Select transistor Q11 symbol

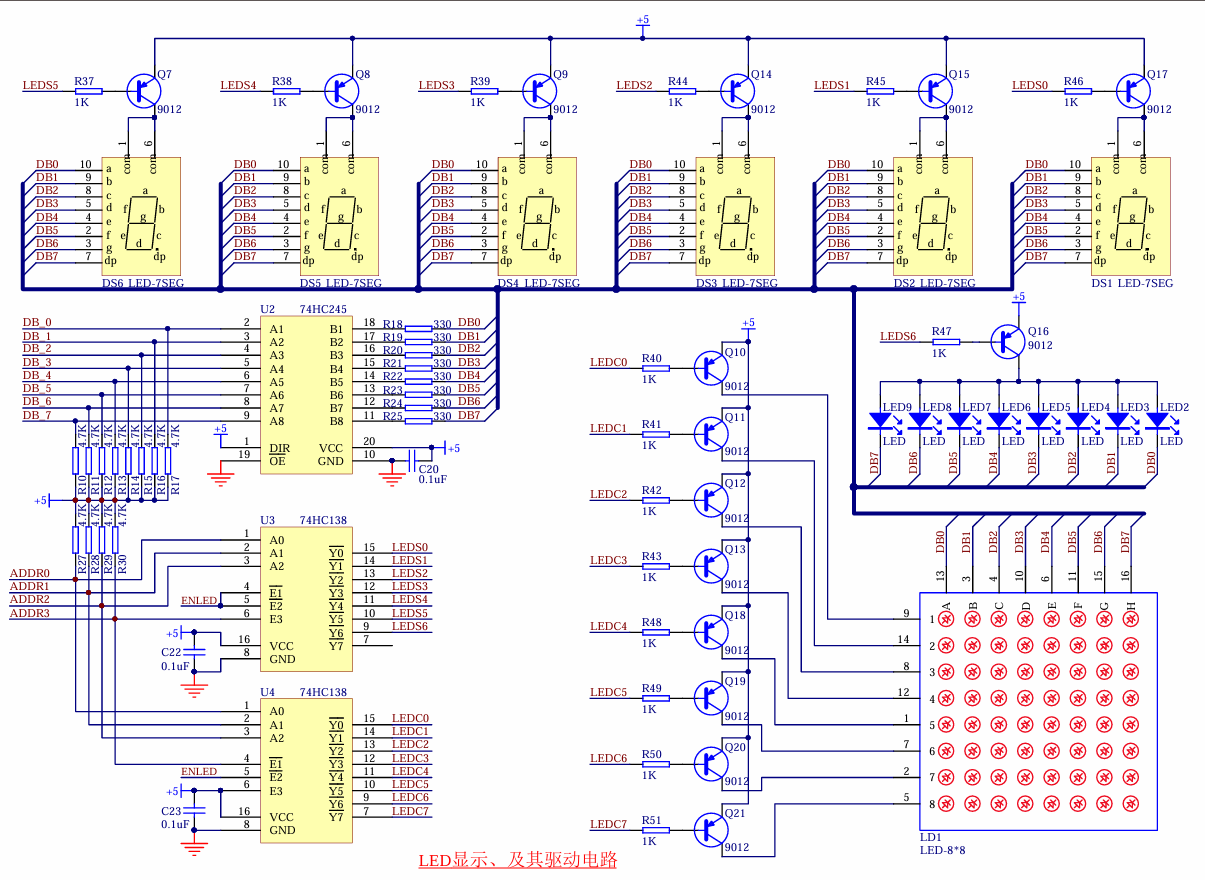711,434
